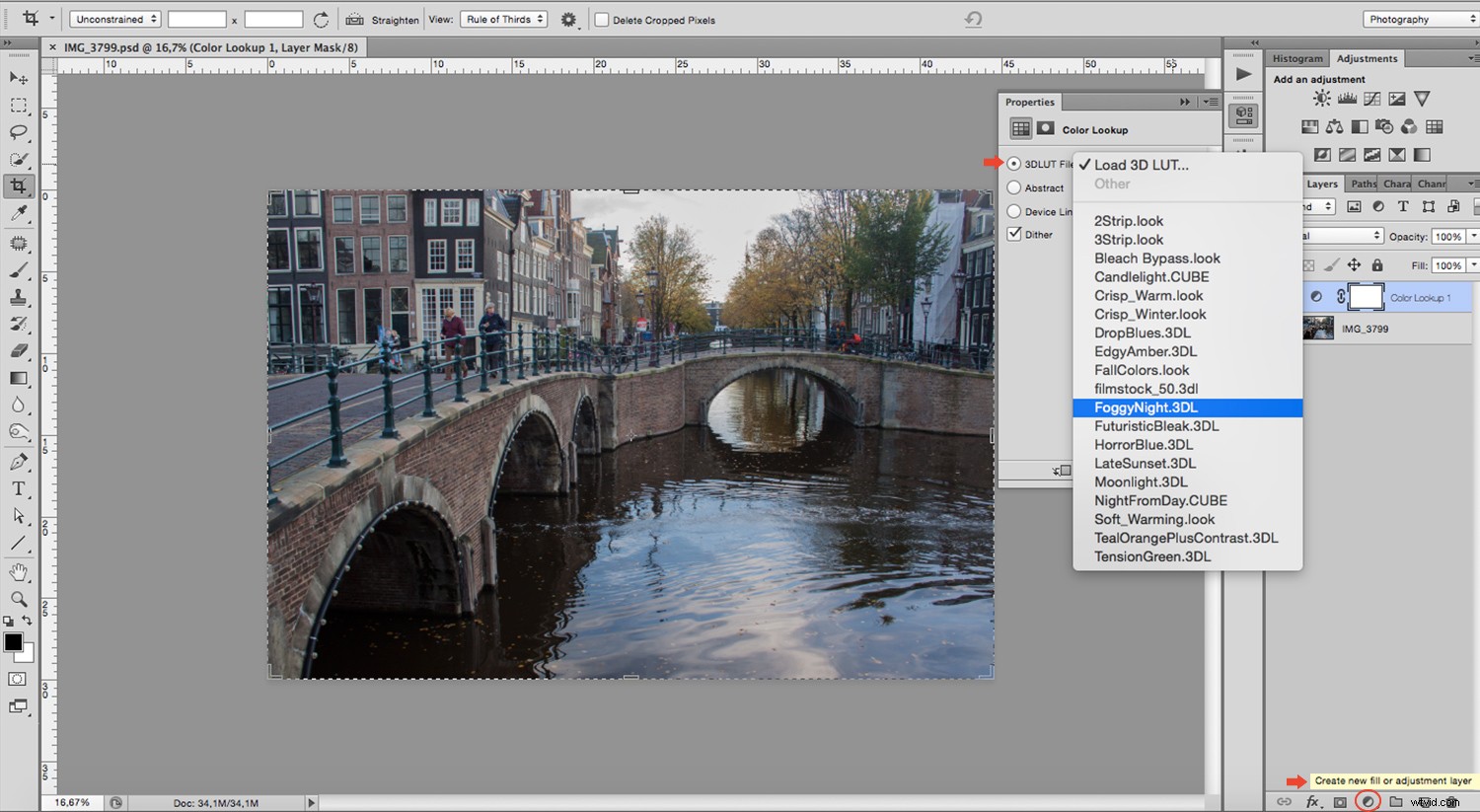Select the Crop tool in the toolbar
1480x812 pixels.
pyautogui.click(x=20, y=185)
